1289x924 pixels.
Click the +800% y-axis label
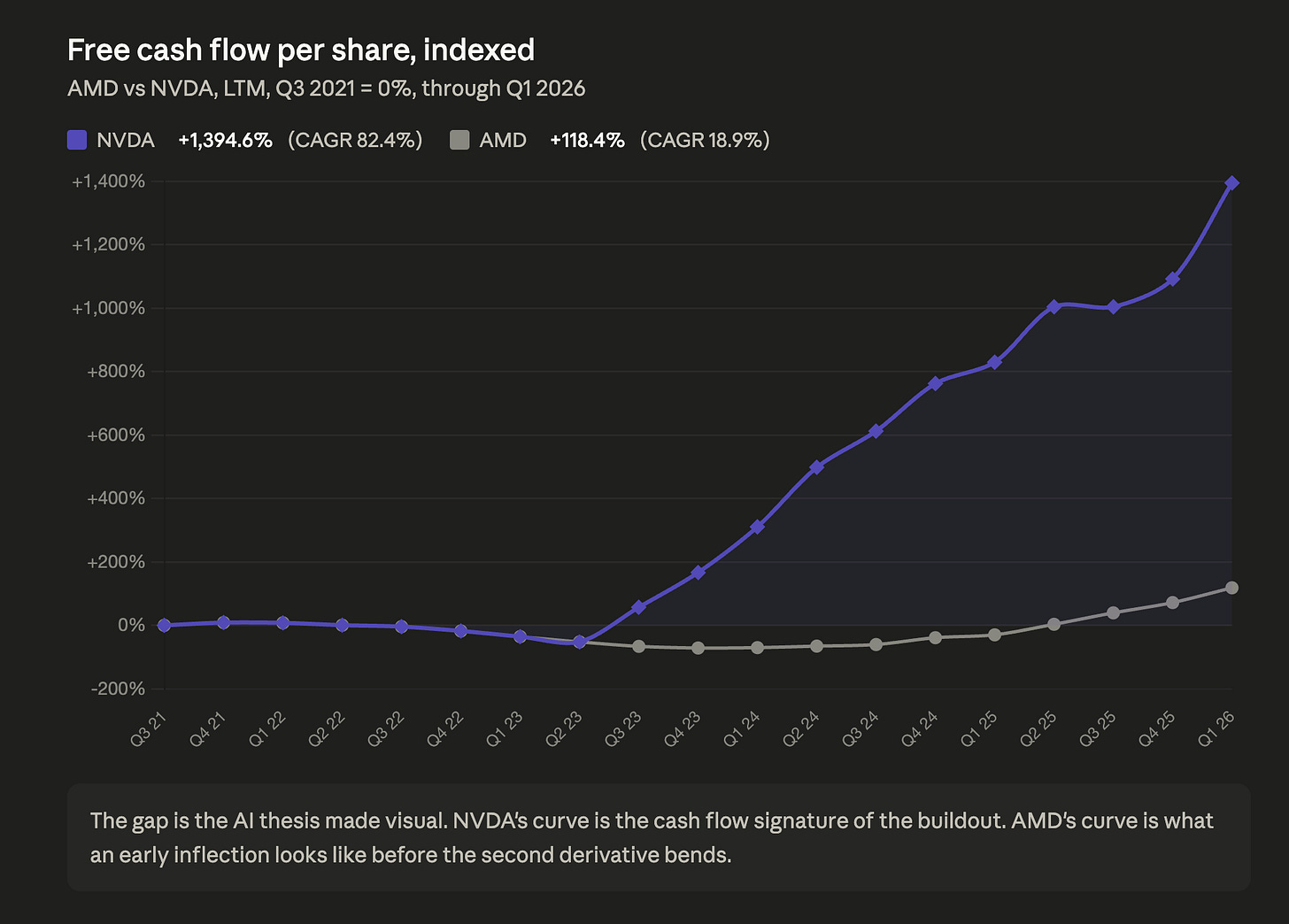coord(116,372)
